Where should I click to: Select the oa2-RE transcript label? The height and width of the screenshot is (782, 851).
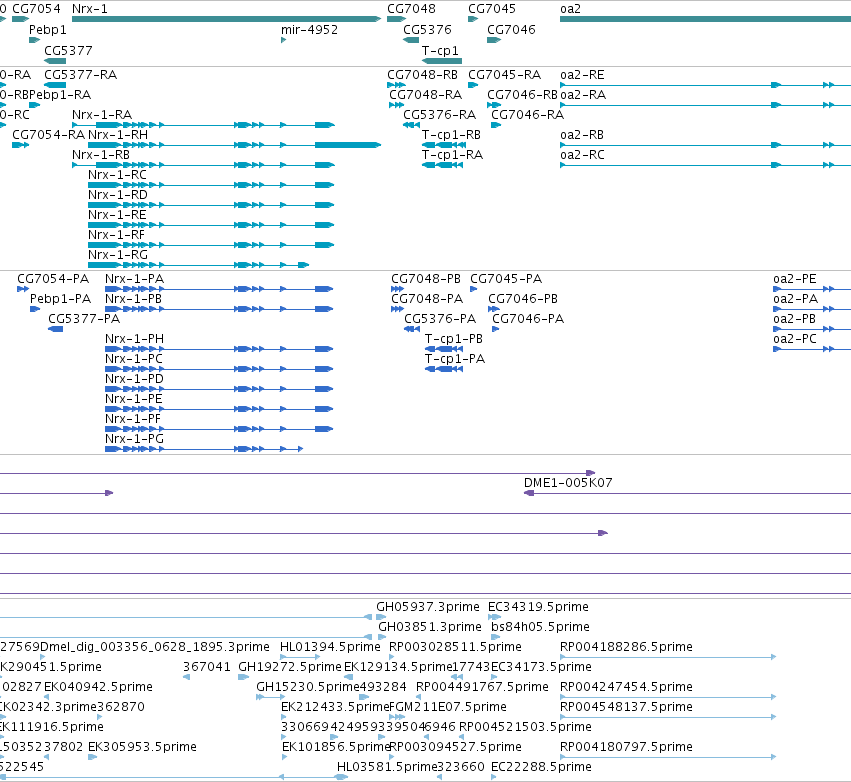click(582, 74)
